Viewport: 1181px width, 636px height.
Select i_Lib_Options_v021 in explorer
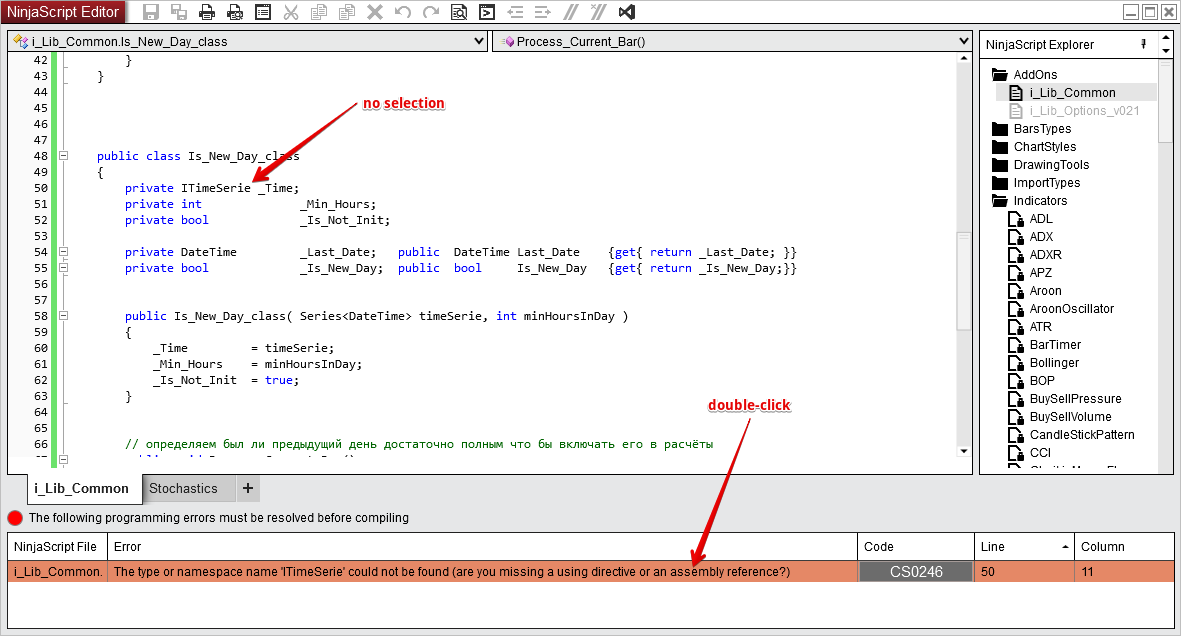pyautogui.click(x=1084, y=111)
